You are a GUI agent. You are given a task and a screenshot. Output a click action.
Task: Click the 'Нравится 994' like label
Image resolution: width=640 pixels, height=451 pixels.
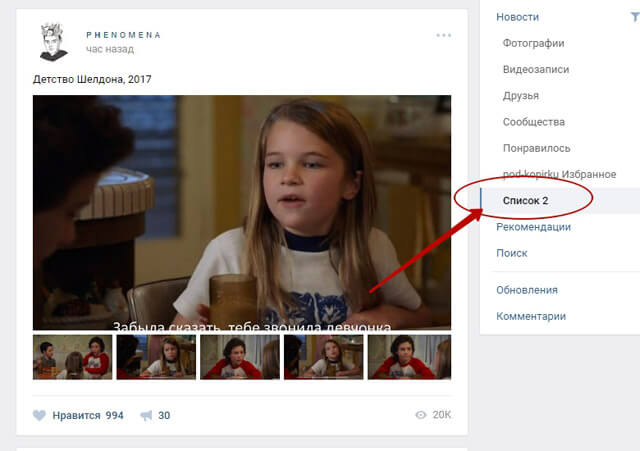pyautogui.click(x=88, y=415)
